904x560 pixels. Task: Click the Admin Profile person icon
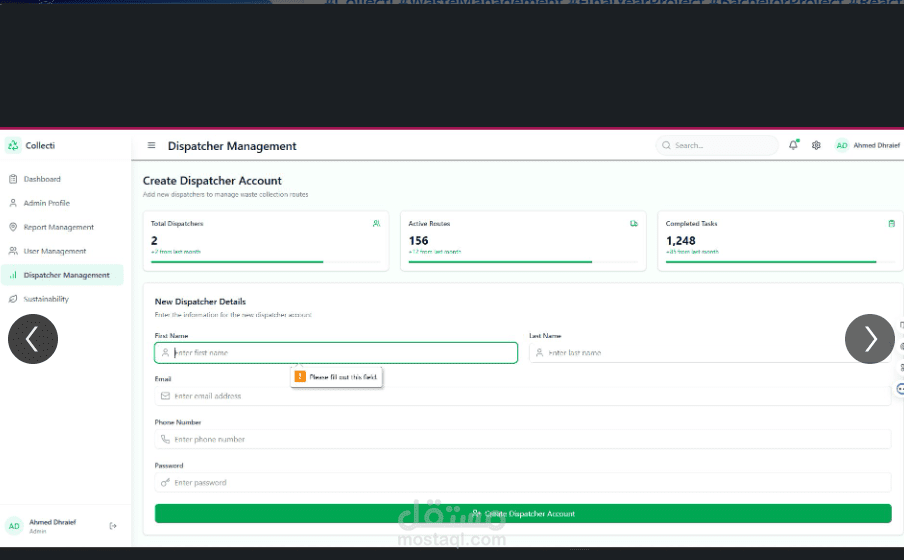click(13, 203)
